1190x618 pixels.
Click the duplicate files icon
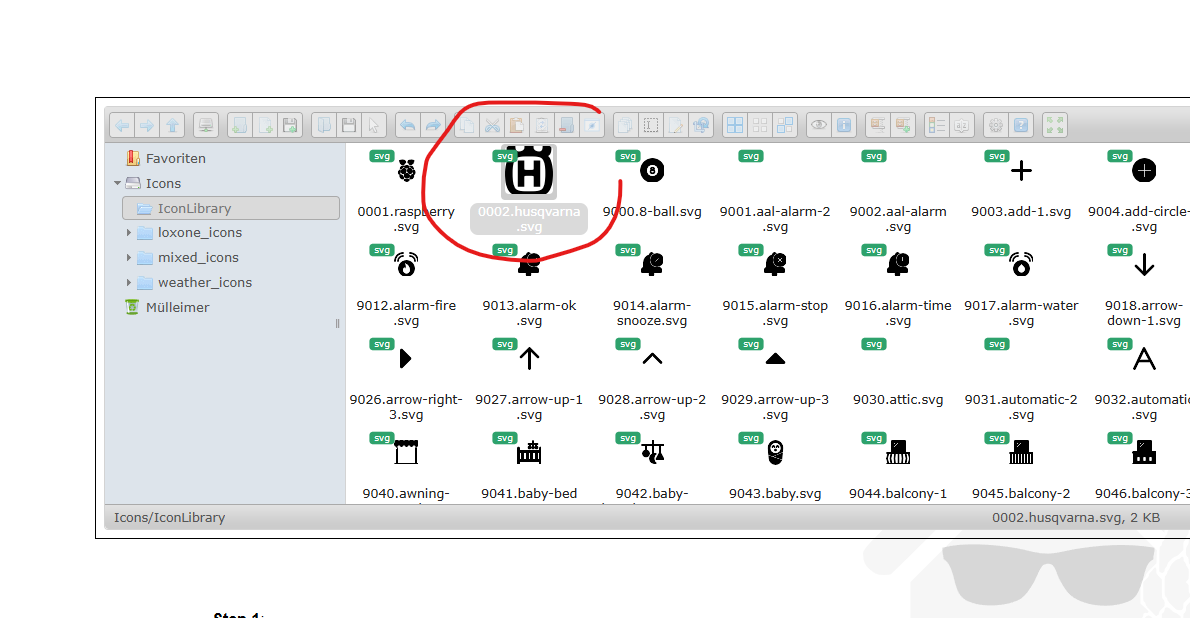pyautogui.click(x=626, y=125)
